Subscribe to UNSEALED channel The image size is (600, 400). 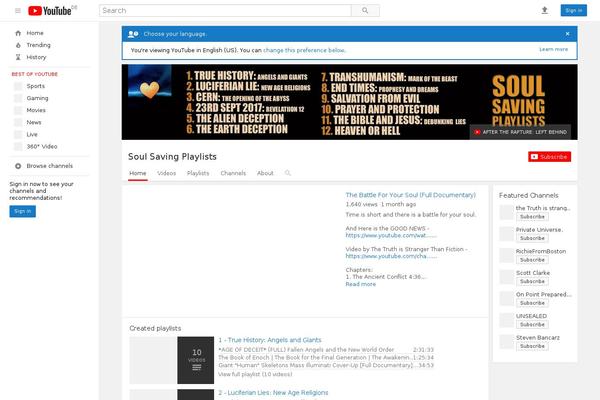[532, 325]
